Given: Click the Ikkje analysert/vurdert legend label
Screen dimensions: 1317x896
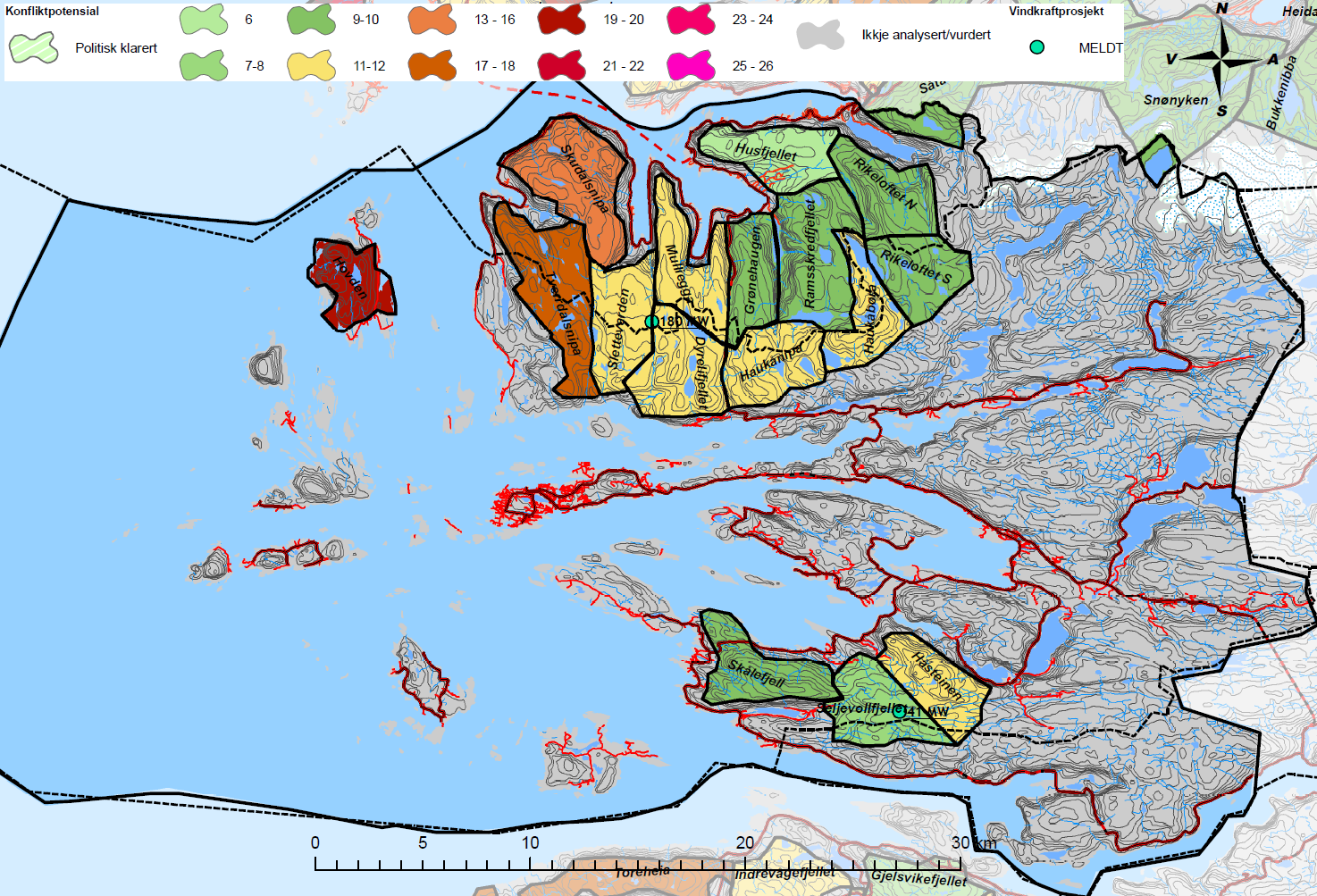Looking at the screenshot, I should point(927,35).
